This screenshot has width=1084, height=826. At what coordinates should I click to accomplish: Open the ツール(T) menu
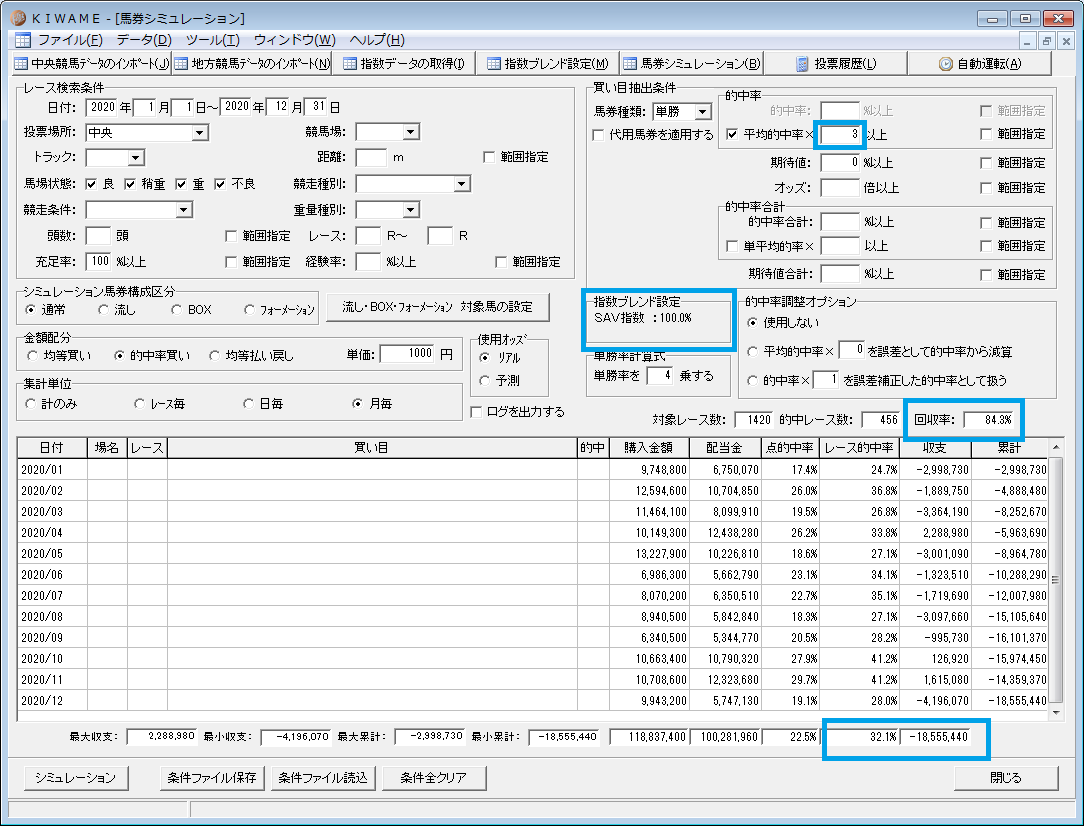[x=212, y=40]
